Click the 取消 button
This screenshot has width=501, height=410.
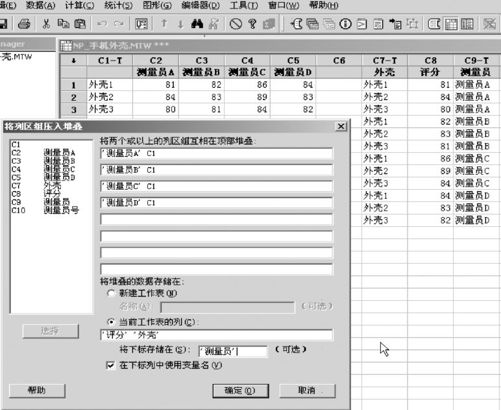click(307, 390)
